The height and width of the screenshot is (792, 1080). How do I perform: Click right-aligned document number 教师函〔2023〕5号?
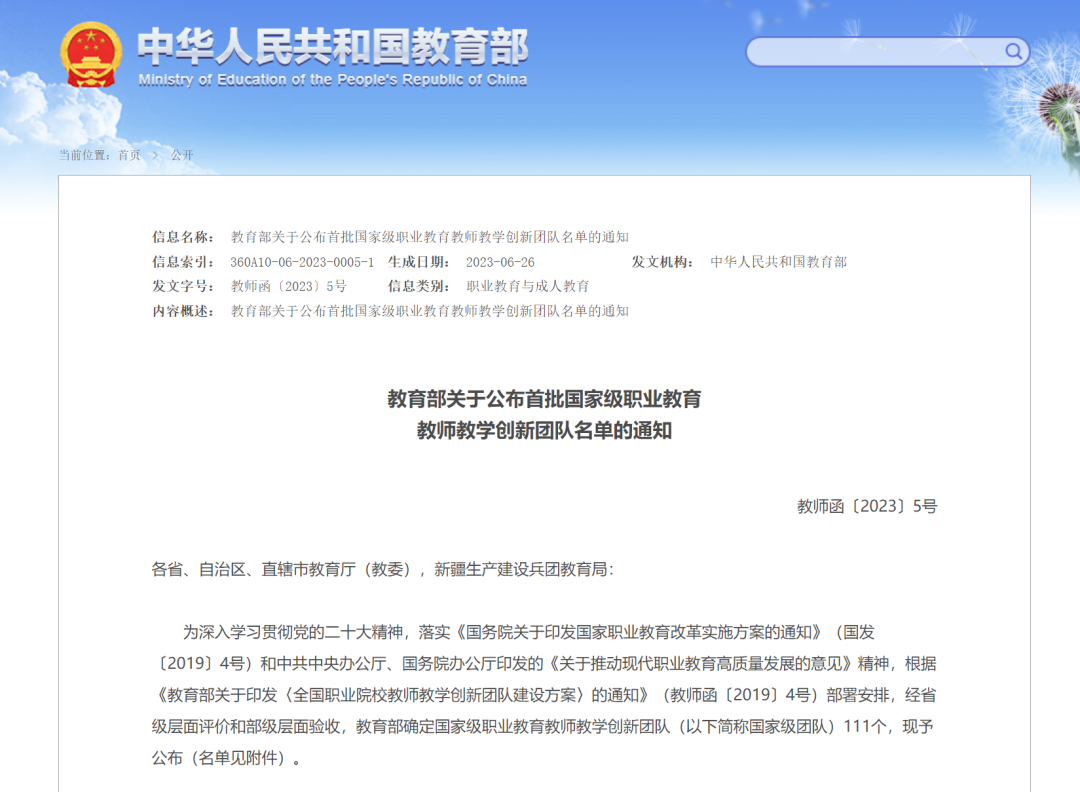(x=866, y=506)
